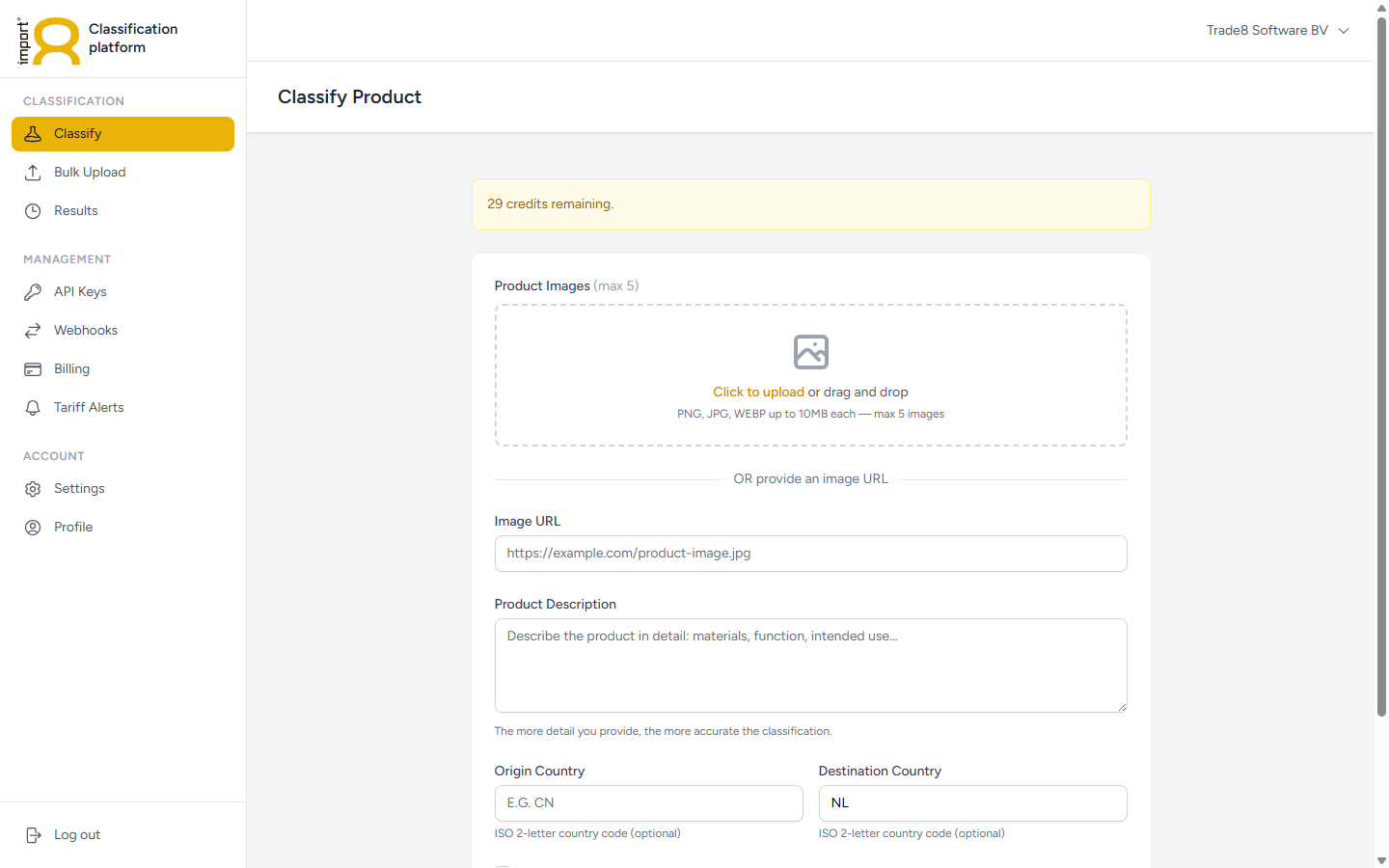This screenshot has height=868, width=1389.
Task: Click the Profile person icon
Action: (x=32, y=527)
